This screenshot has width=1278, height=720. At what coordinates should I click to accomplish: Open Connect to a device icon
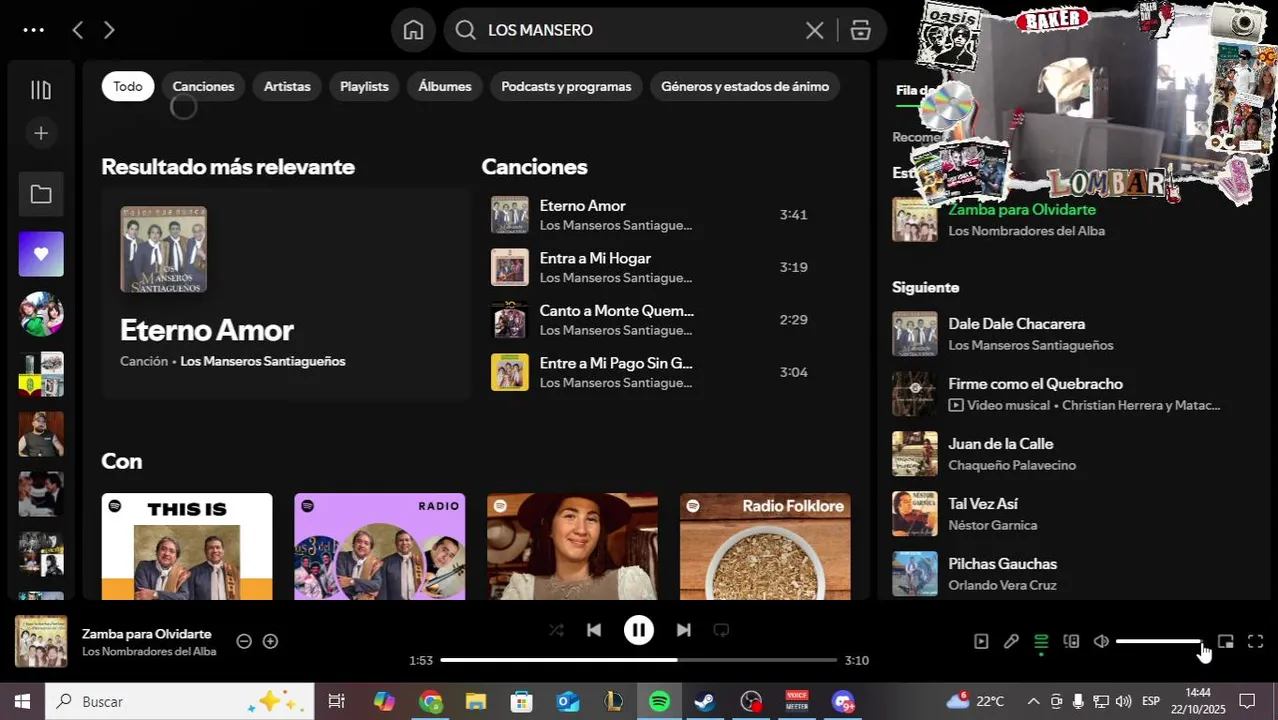(1071, 641)
